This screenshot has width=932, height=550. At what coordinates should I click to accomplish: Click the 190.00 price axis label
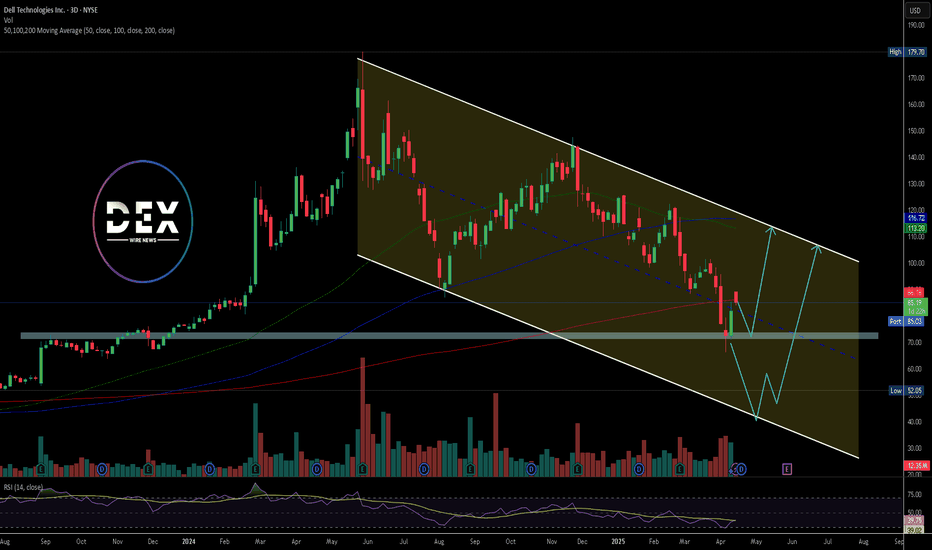916,26
